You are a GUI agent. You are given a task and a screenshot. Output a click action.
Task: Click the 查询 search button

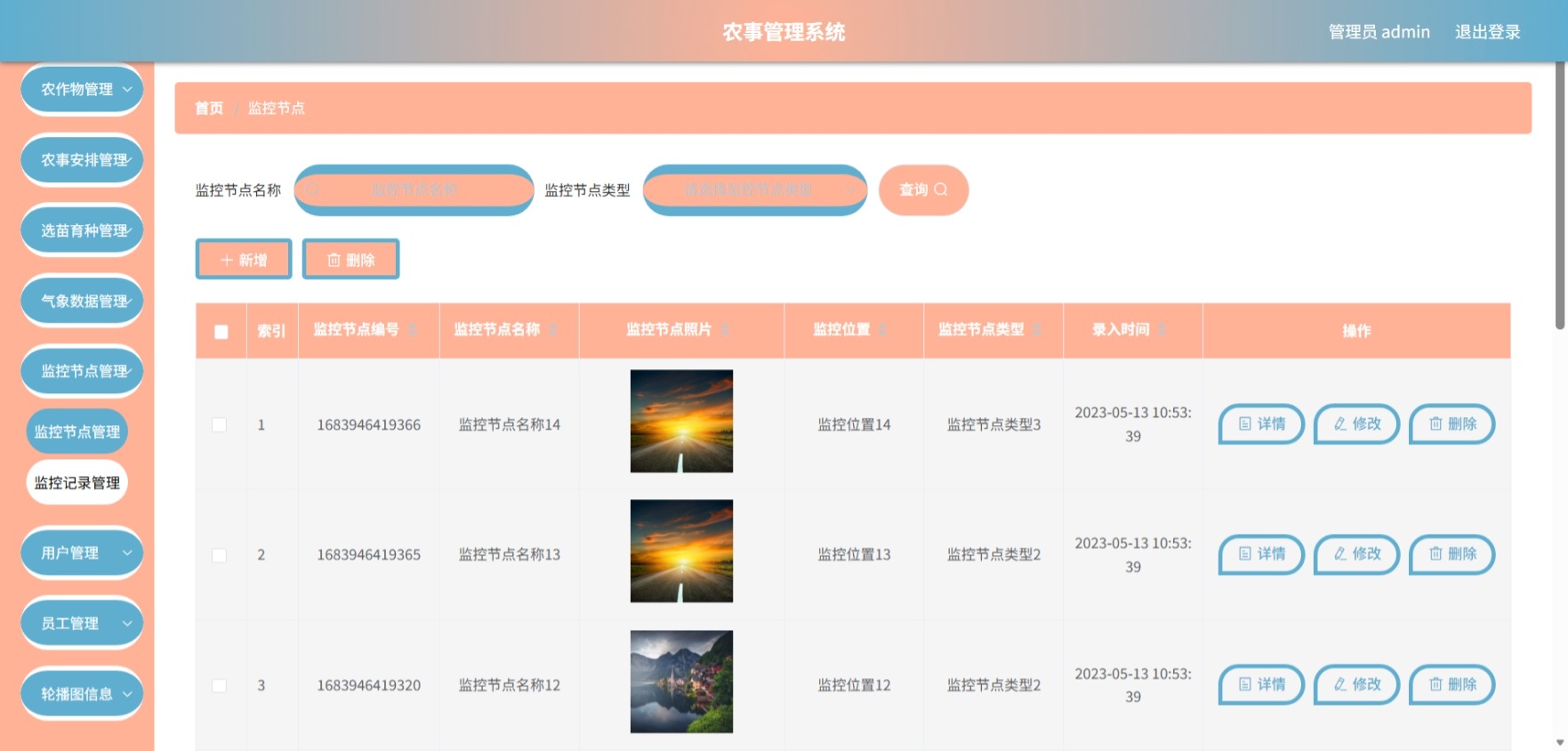tap(923, 190)
